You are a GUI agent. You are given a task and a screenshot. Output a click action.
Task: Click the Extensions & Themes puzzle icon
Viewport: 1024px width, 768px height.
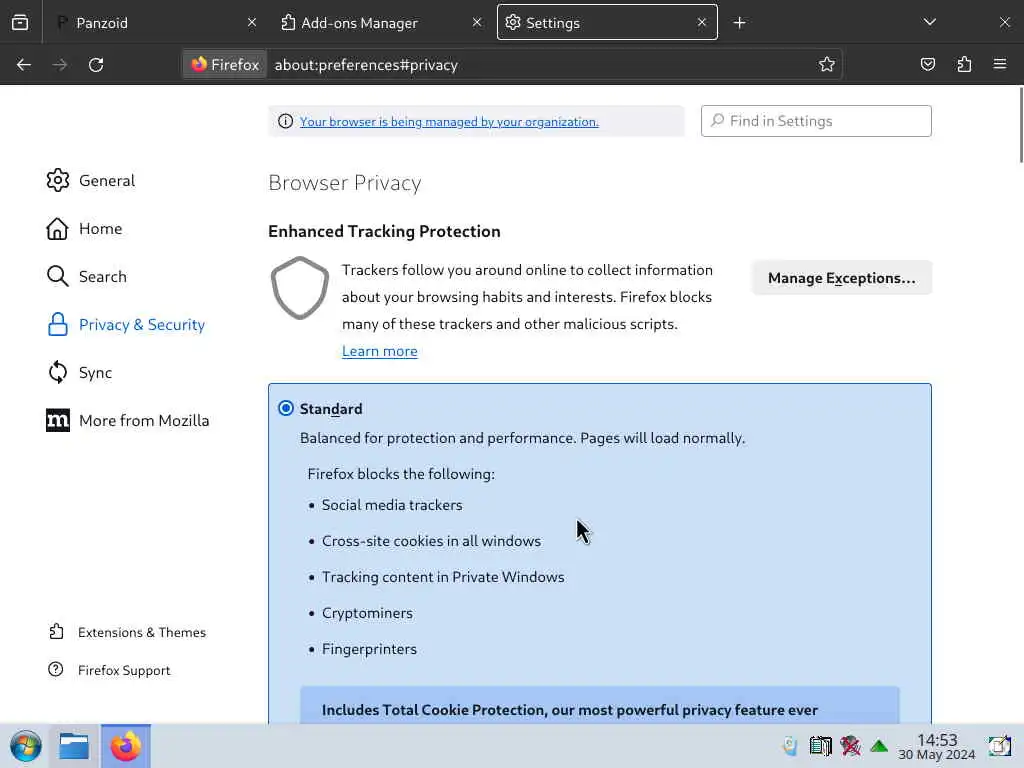pyautogui.click(x=56, y=632)
